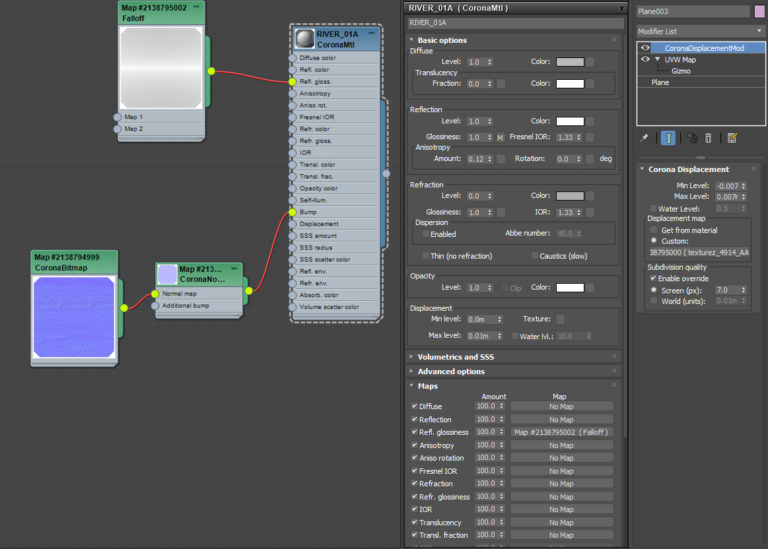The height and width of the screenshot is (549, 768).
Task: Select 'Get from material' radio option
Action: tap(654, 229)
